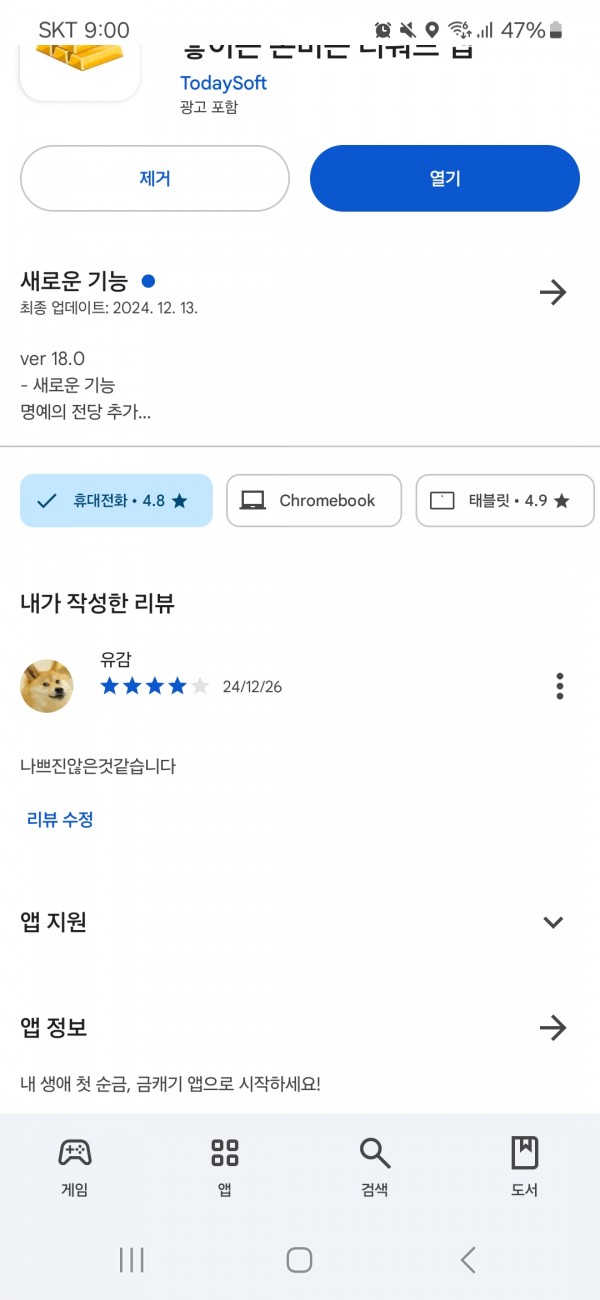600x1300 pixels.
Task: Tap the Android back navigation icon
Action: [468, 1260]
